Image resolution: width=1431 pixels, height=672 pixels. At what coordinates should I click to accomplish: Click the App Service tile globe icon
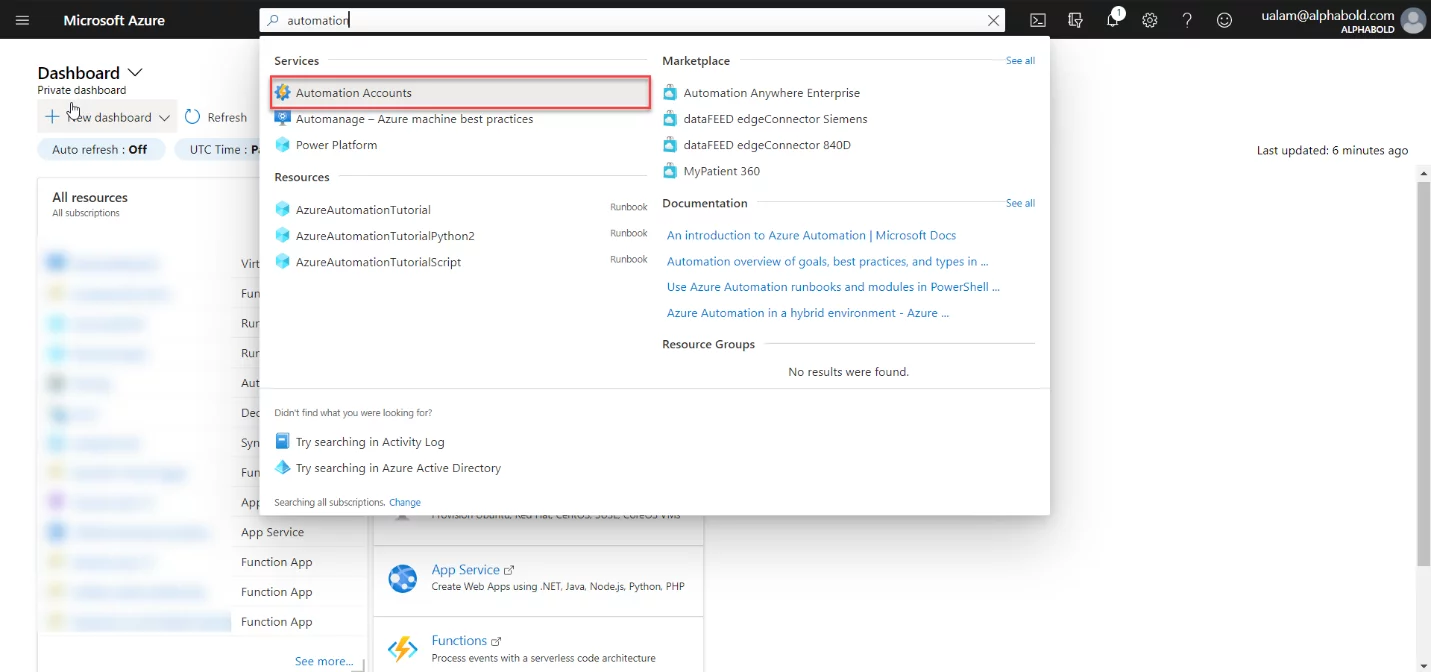point(402,578)
